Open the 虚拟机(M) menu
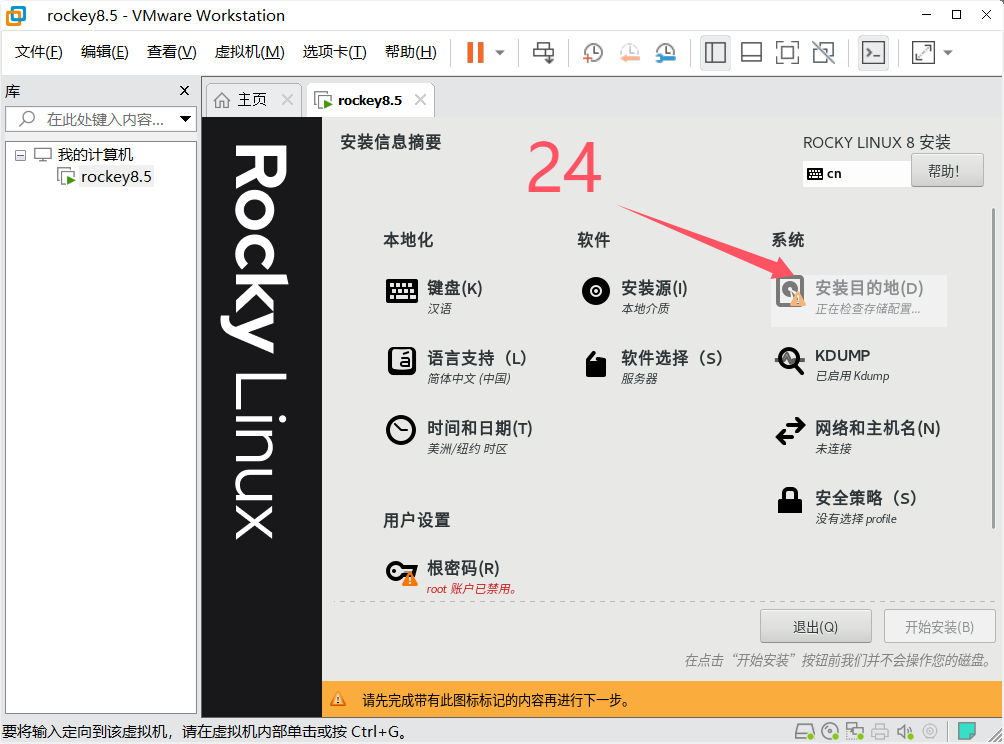The width and height of the screenshot is (1004, 744). (249, 52)
